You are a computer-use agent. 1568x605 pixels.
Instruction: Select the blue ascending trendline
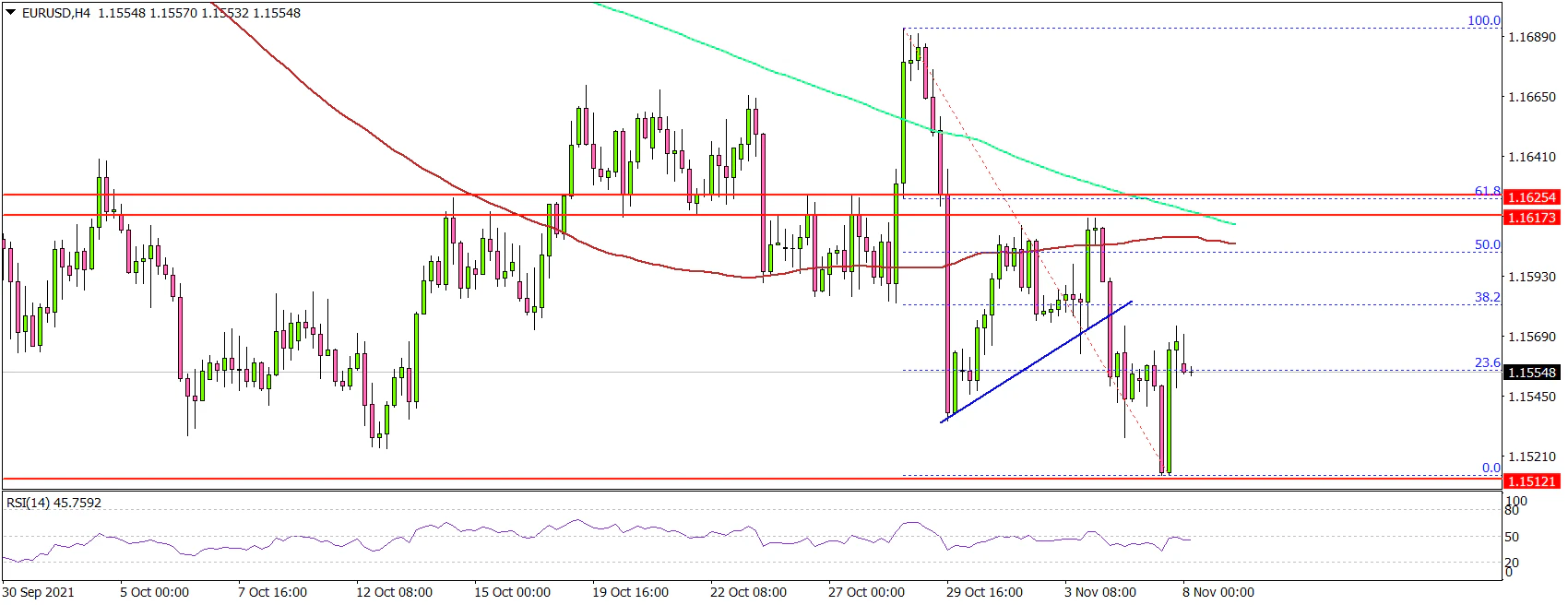(1036, 362)
